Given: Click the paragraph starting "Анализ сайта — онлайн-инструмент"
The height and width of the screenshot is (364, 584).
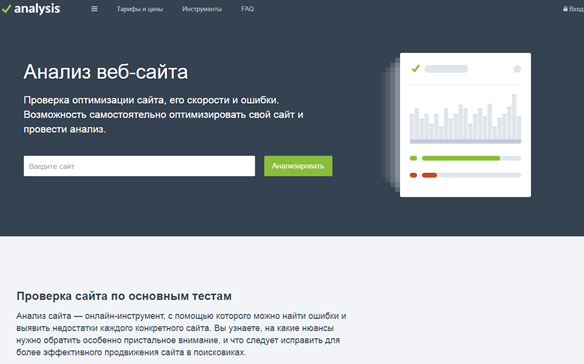Looking at the screenshot, I should [181, 334].
